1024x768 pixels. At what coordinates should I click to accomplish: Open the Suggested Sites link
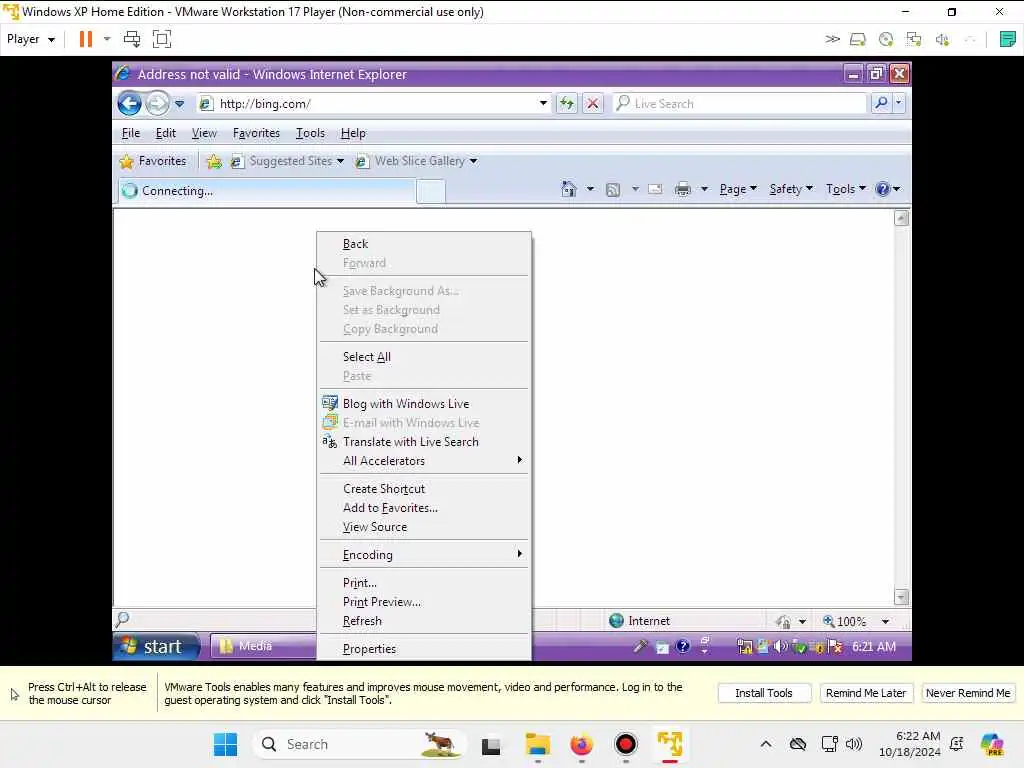pos(287,161)
